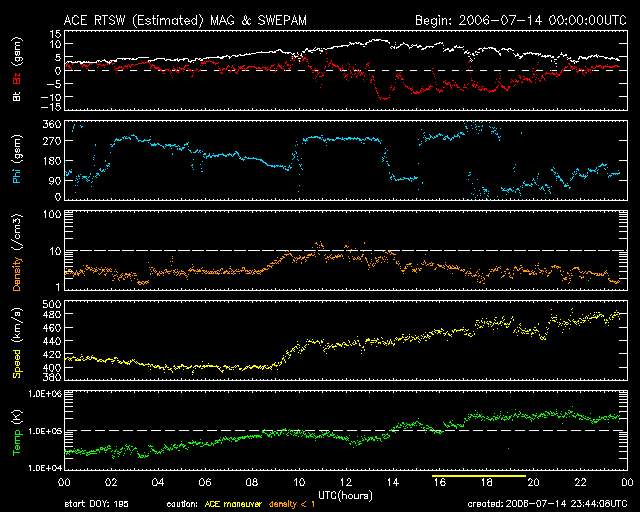The image size is (640, 512).
Task: Click the "-5" tick on the Bt Bz axis
Action: 54,84
